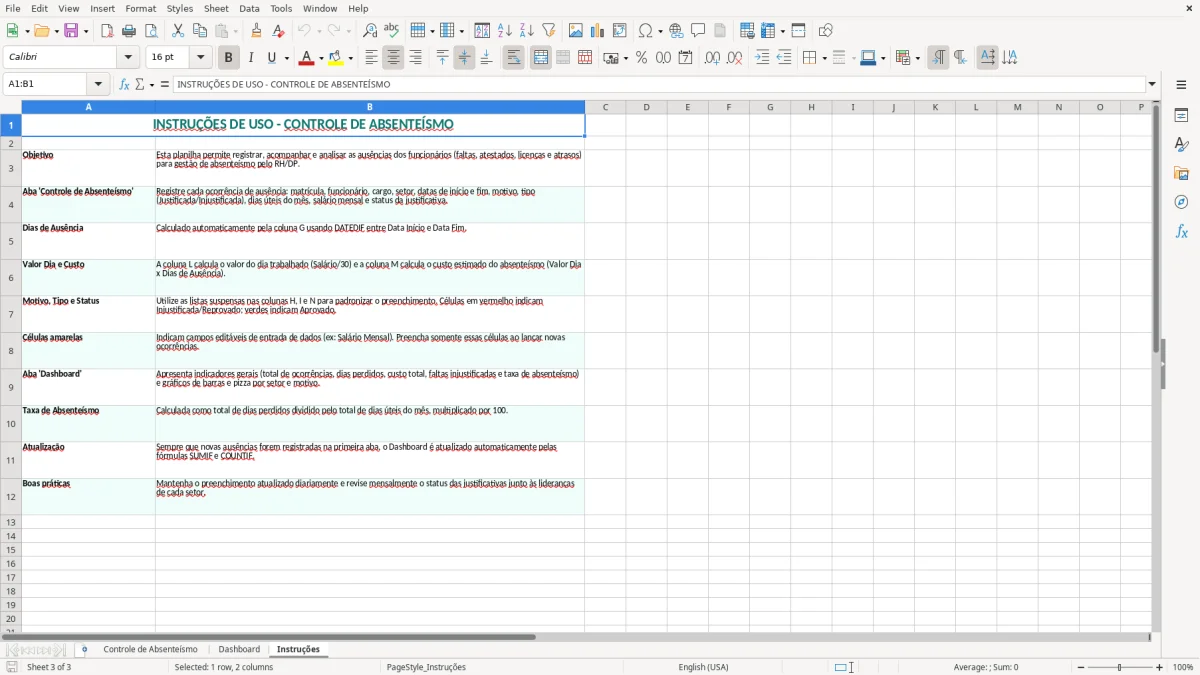Click the Headers and Footers icon

click(x=720, y=31)
